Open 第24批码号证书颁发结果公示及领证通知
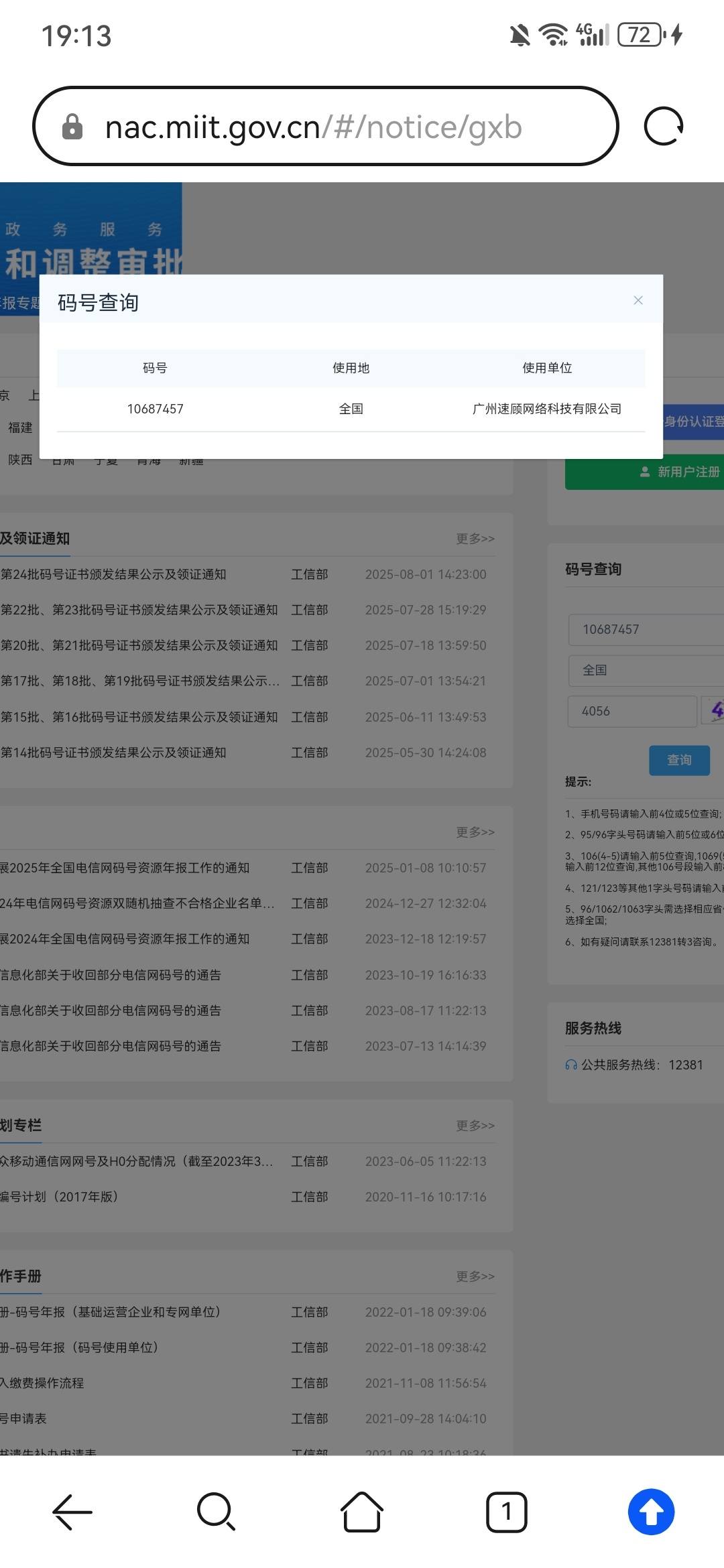 (113, 574)
